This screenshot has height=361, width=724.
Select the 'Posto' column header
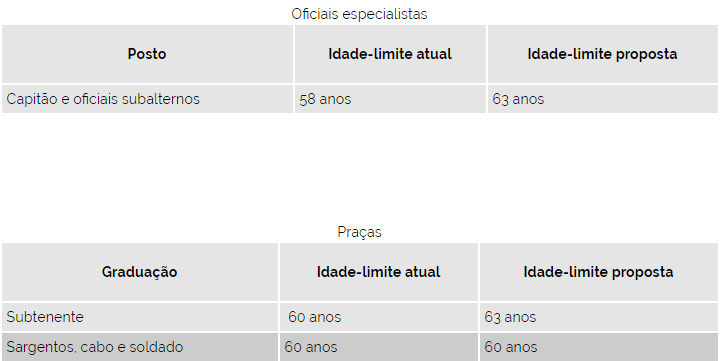click(147, 54)
